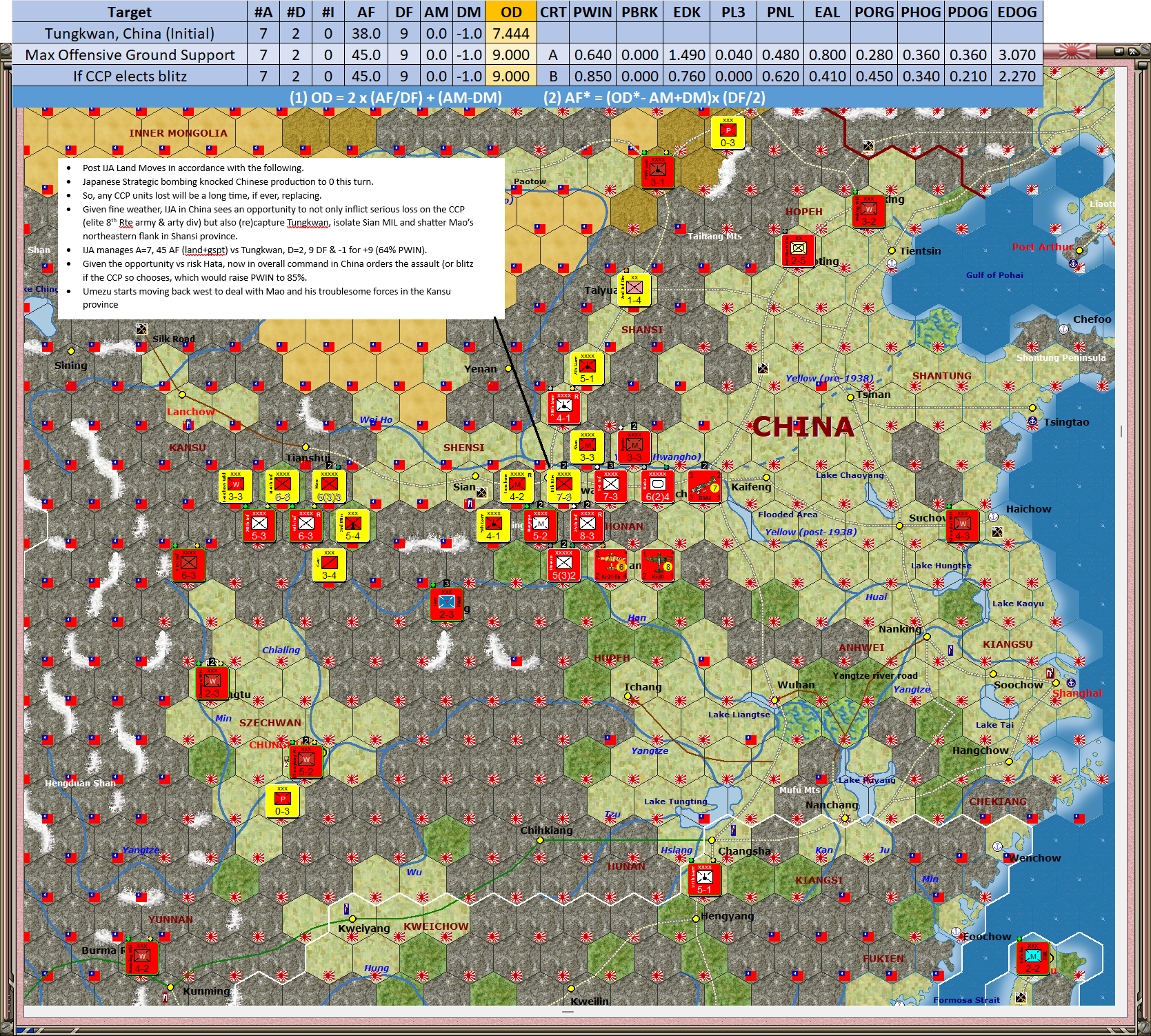This screenshot has width=1151, height=1036.
Task: Select the red Peking 3-2 warlord unit
Action: [x=868, y=211]
